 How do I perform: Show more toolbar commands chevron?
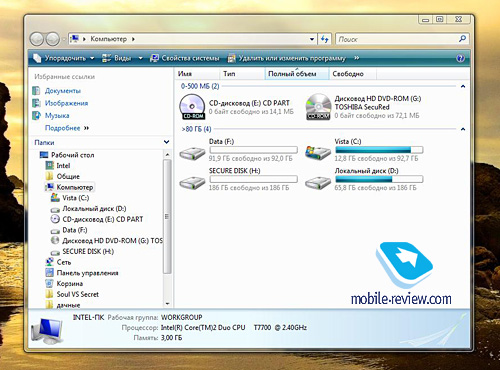click(357, 58)
